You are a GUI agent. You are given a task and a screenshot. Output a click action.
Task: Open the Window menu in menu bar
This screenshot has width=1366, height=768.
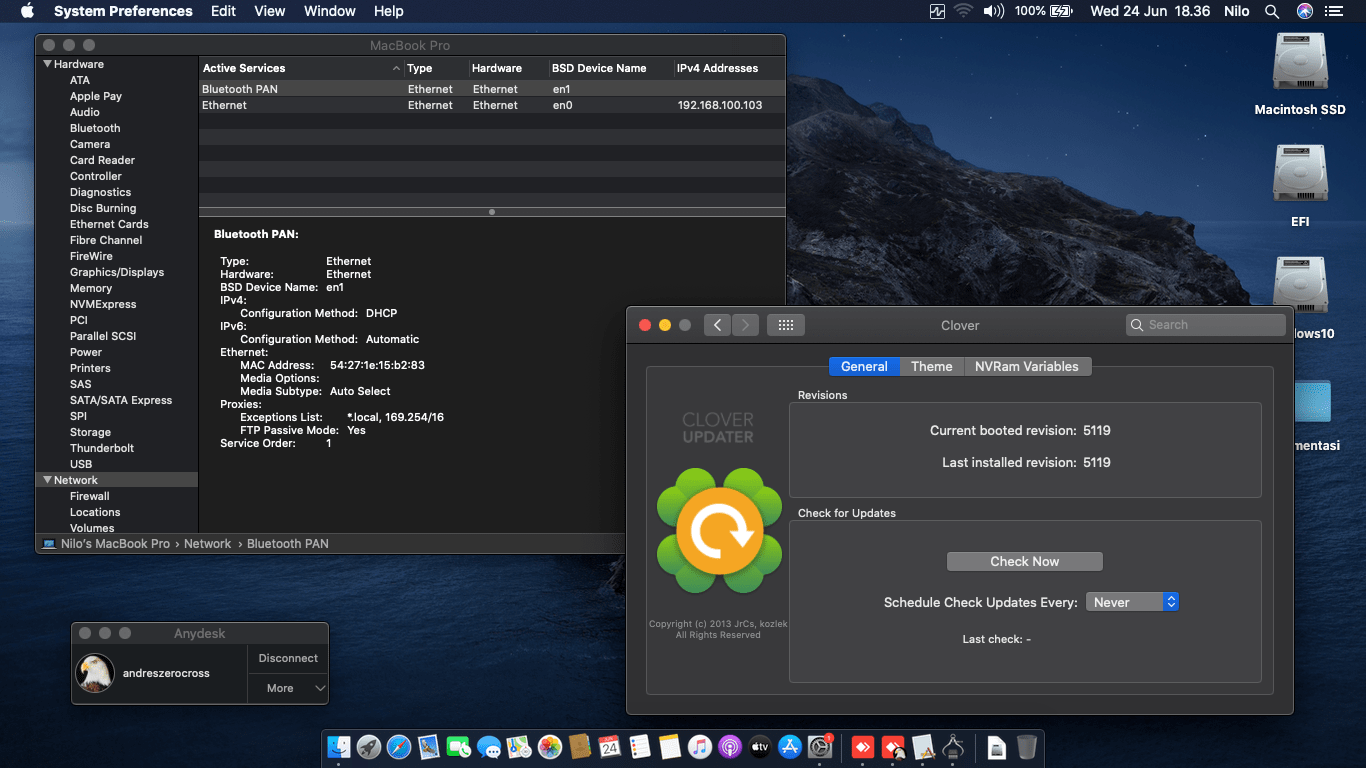click(x=329, y=11)
